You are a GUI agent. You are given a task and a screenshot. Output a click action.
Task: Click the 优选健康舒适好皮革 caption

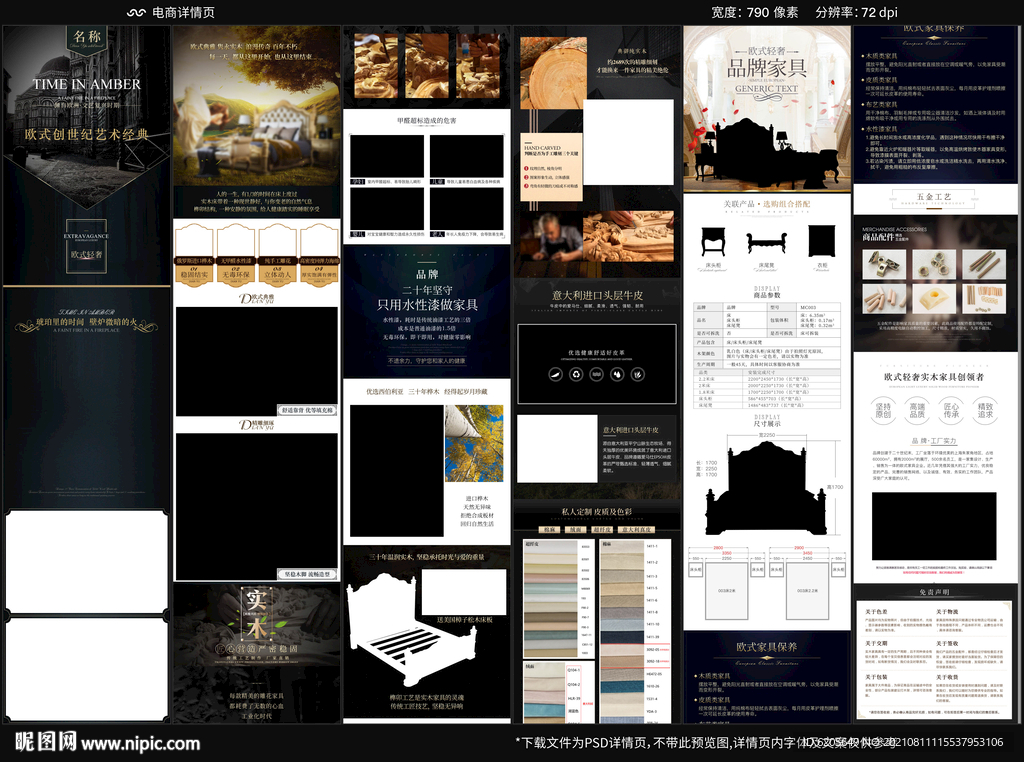[x=596, y=353]
